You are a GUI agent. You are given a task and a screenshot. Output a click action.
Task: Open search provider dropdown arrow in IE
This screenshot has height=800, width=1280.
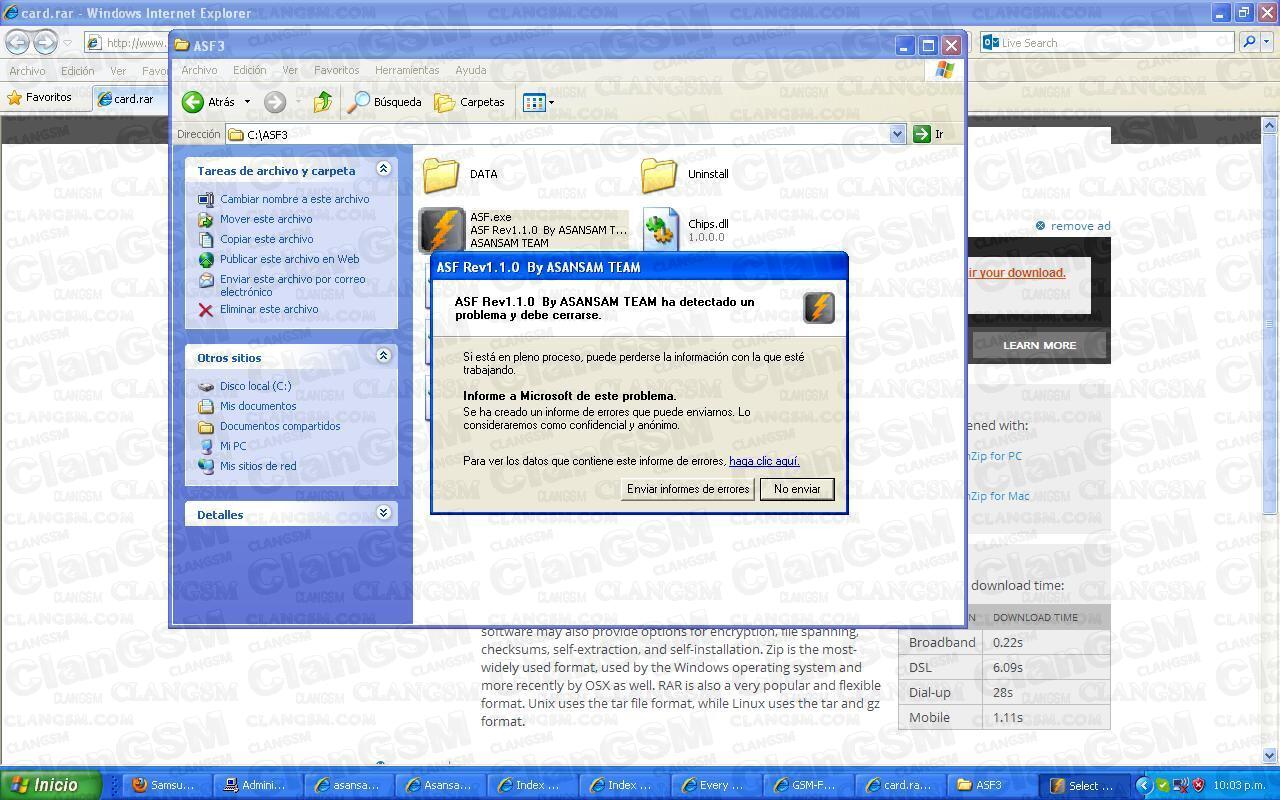pos(1267,43)
